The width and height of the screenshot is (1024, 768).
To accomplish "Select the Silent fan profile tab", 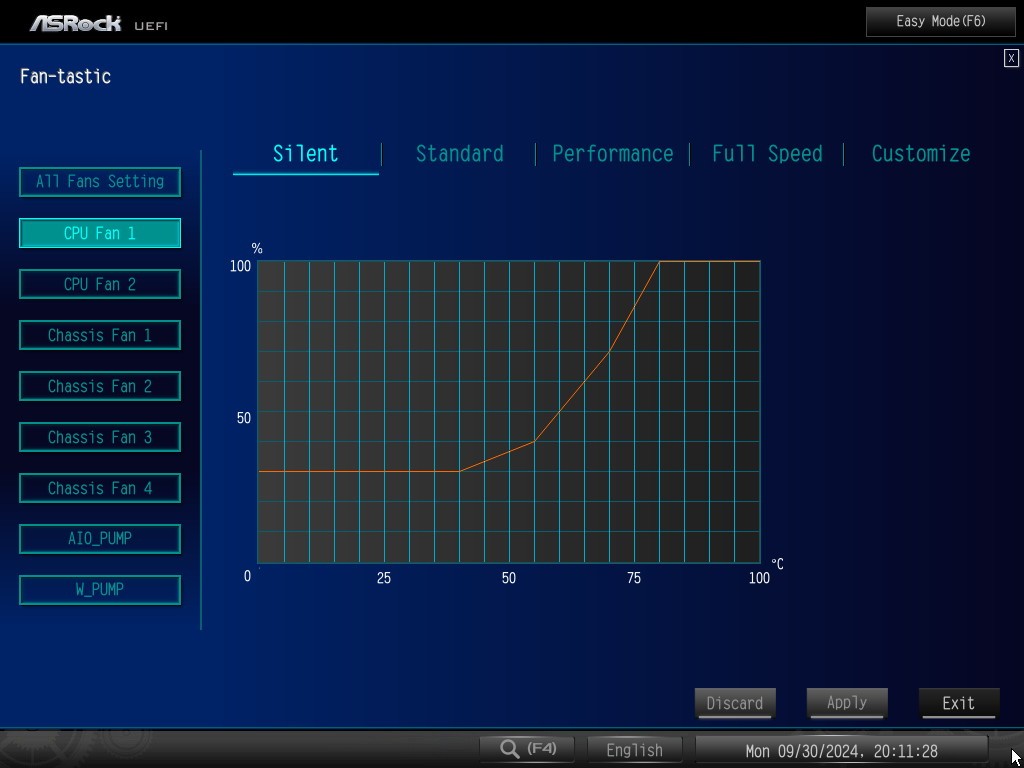I will [x=305, y=154].
